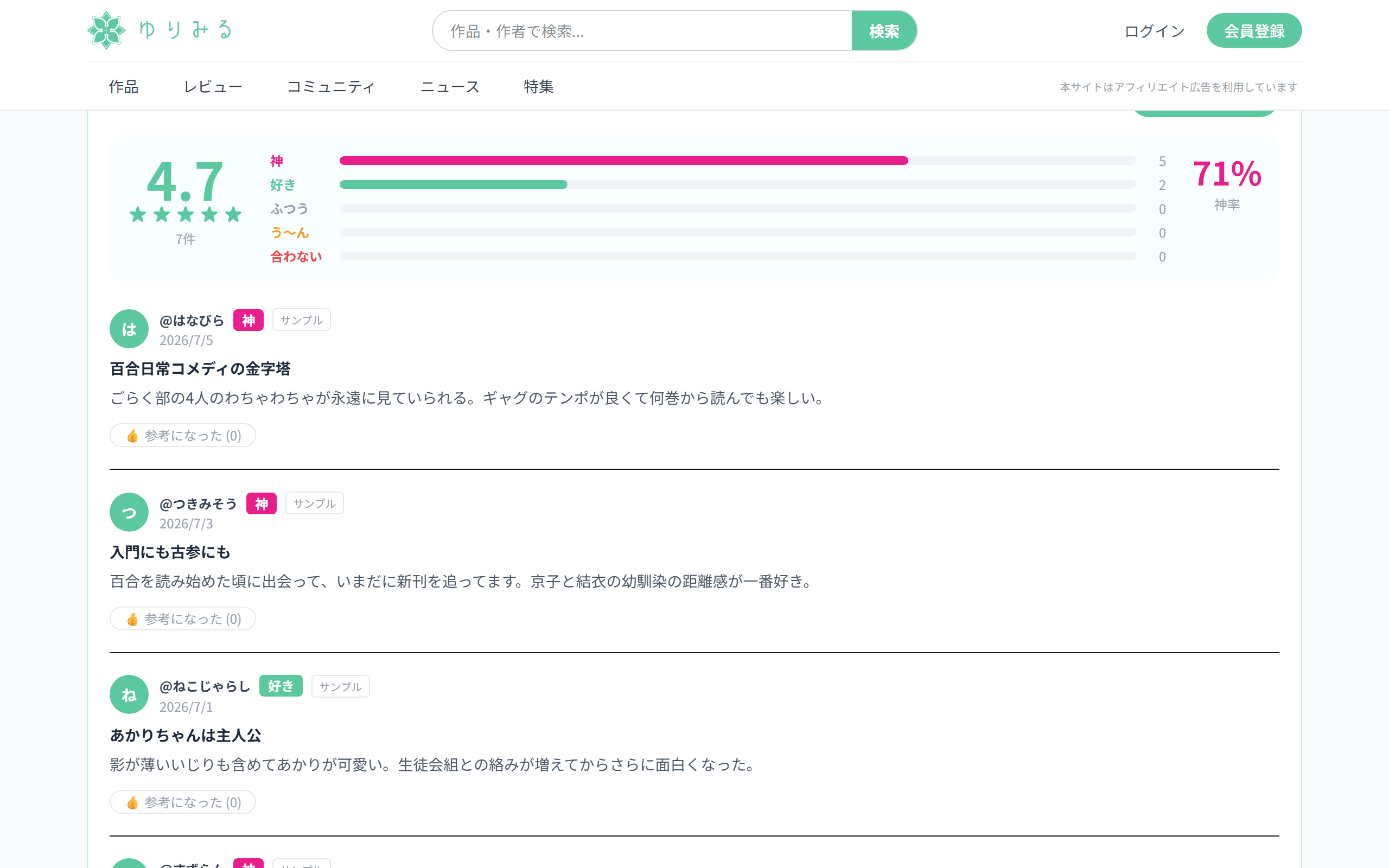Click the 4.7 average score

pos(185,180)
